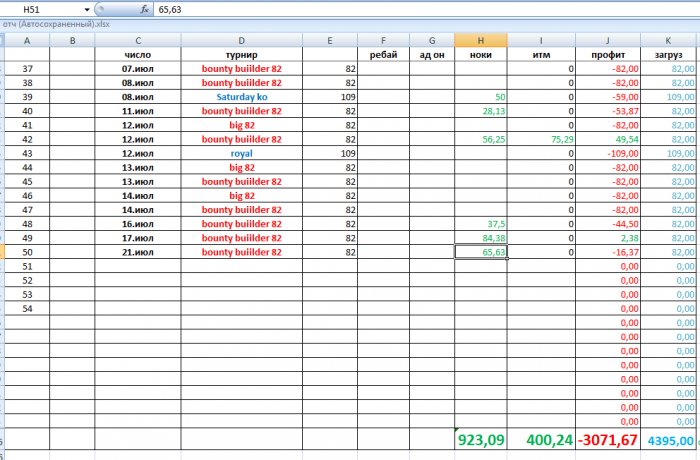700x460 pixels.
Task: Select the total profit cell -3071,67
Action: (x=608, y=439)
